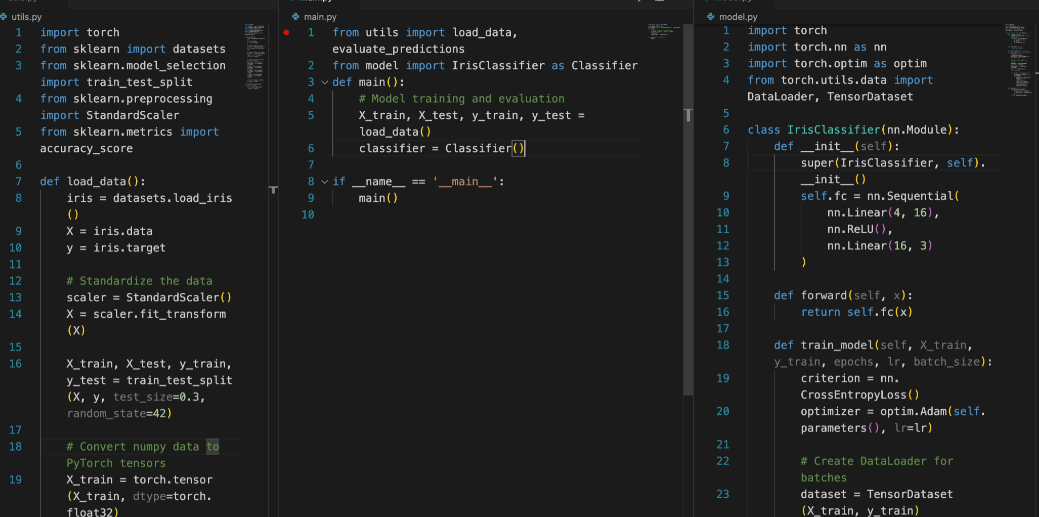Click 'class IrisClassifier(nn.Module):' line
Viewport: 1039px width, 517px height.
click(x=854, y=130)
